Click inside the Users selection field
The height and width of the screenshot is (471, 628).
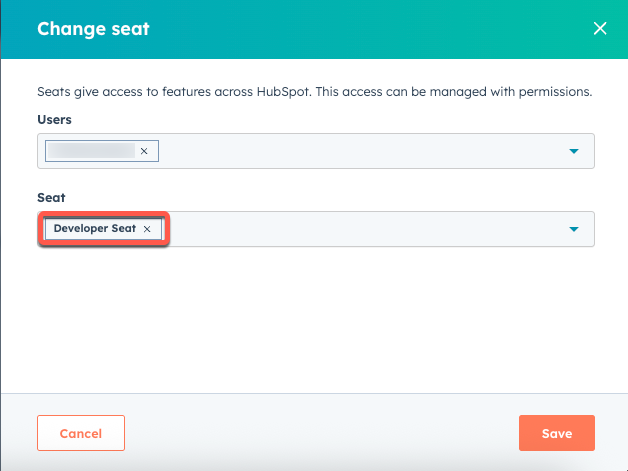click(x=316, y=151)
